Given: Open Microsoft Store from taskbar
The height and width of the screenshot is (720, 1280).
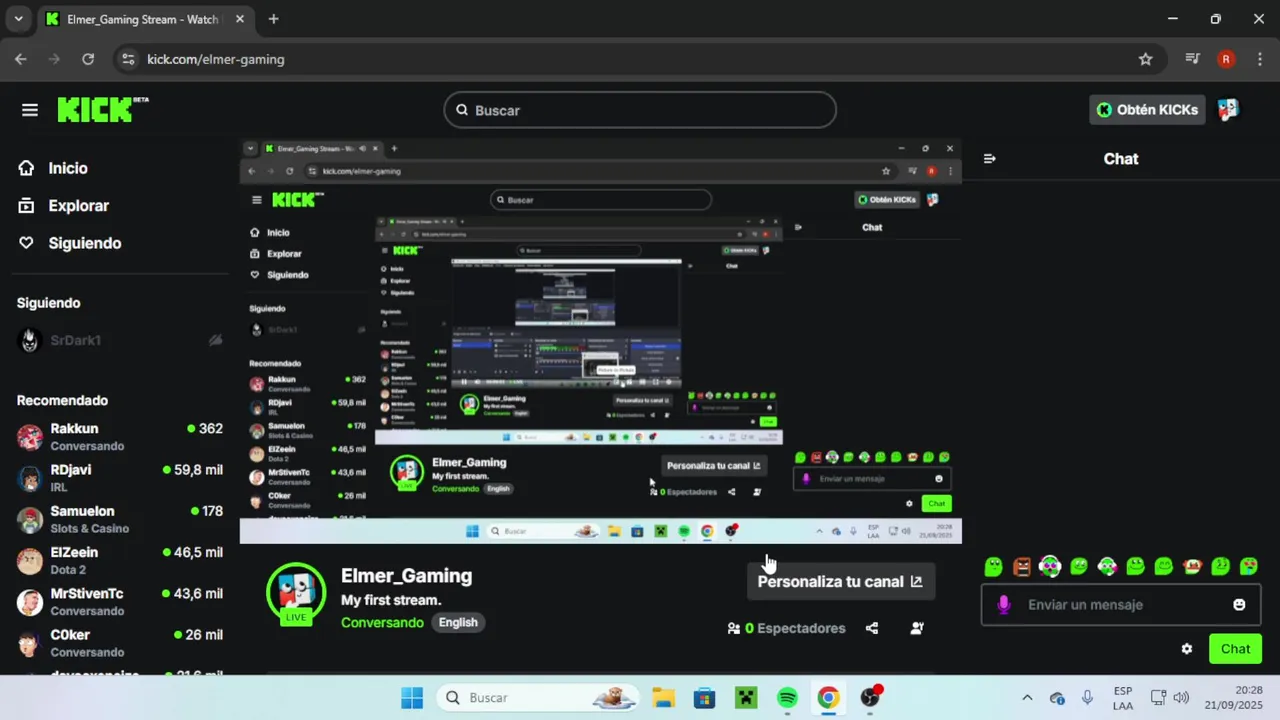Looking at the screenshot, I should coord(705,698).
